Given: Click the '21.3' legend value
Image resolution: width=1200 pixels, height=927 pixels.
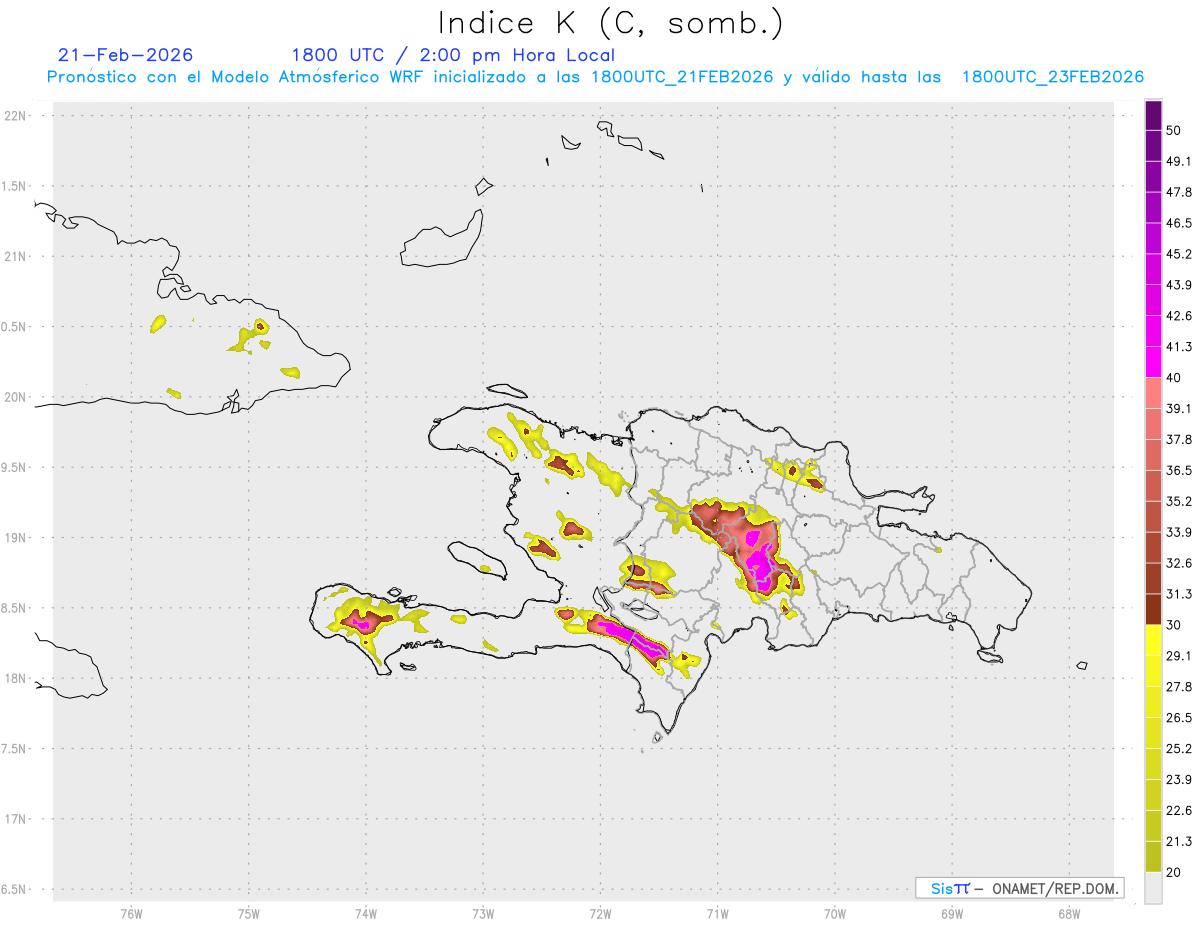Looking at the screenshot, I should (x=1179, y=842).
